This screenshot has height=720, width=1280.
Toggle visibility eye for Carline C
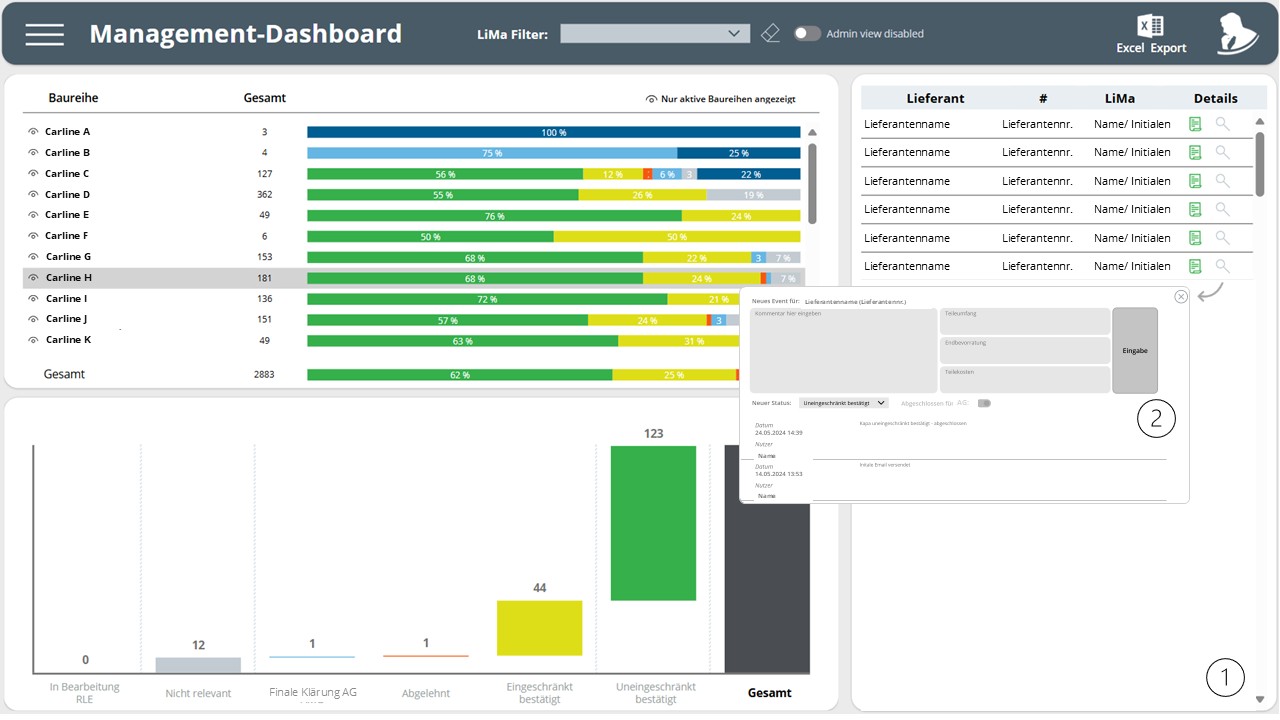tap(33, 174)
